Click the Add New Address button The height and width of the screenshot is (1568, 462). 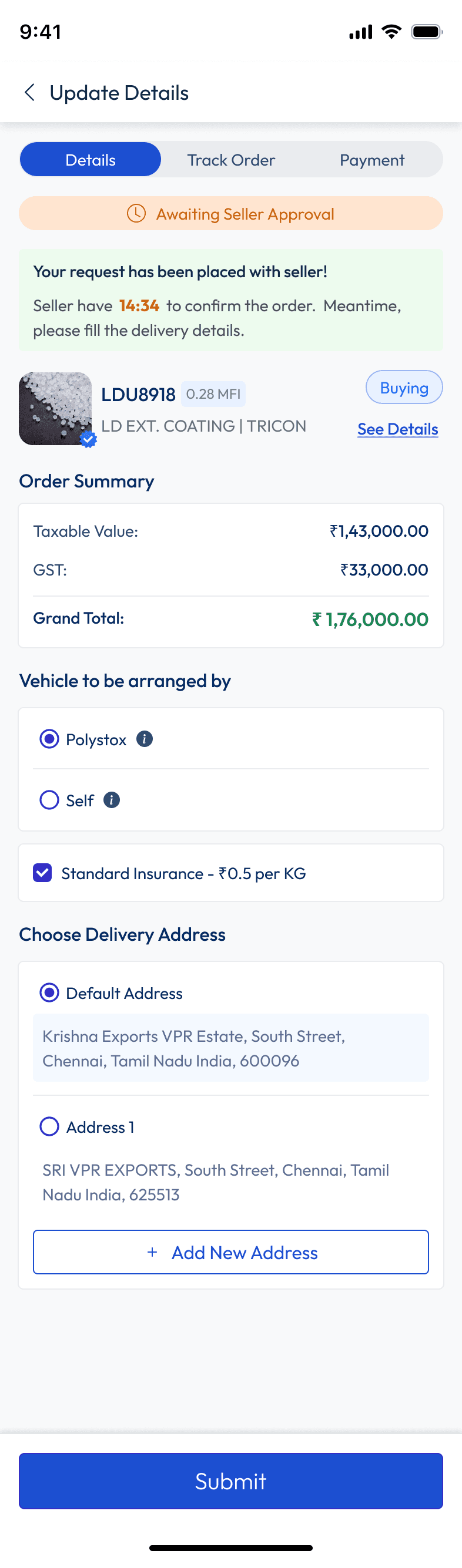tap(231, 1252)
